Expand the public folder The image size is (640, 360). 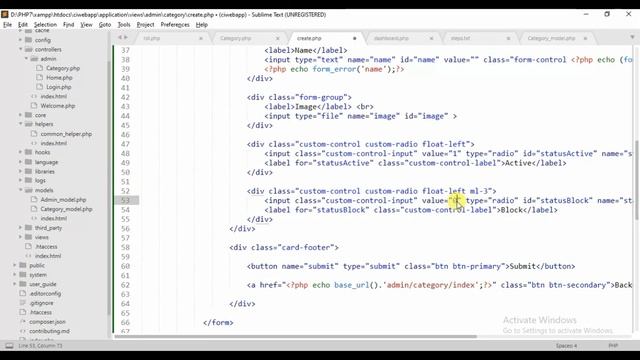(x=15, y=265)
